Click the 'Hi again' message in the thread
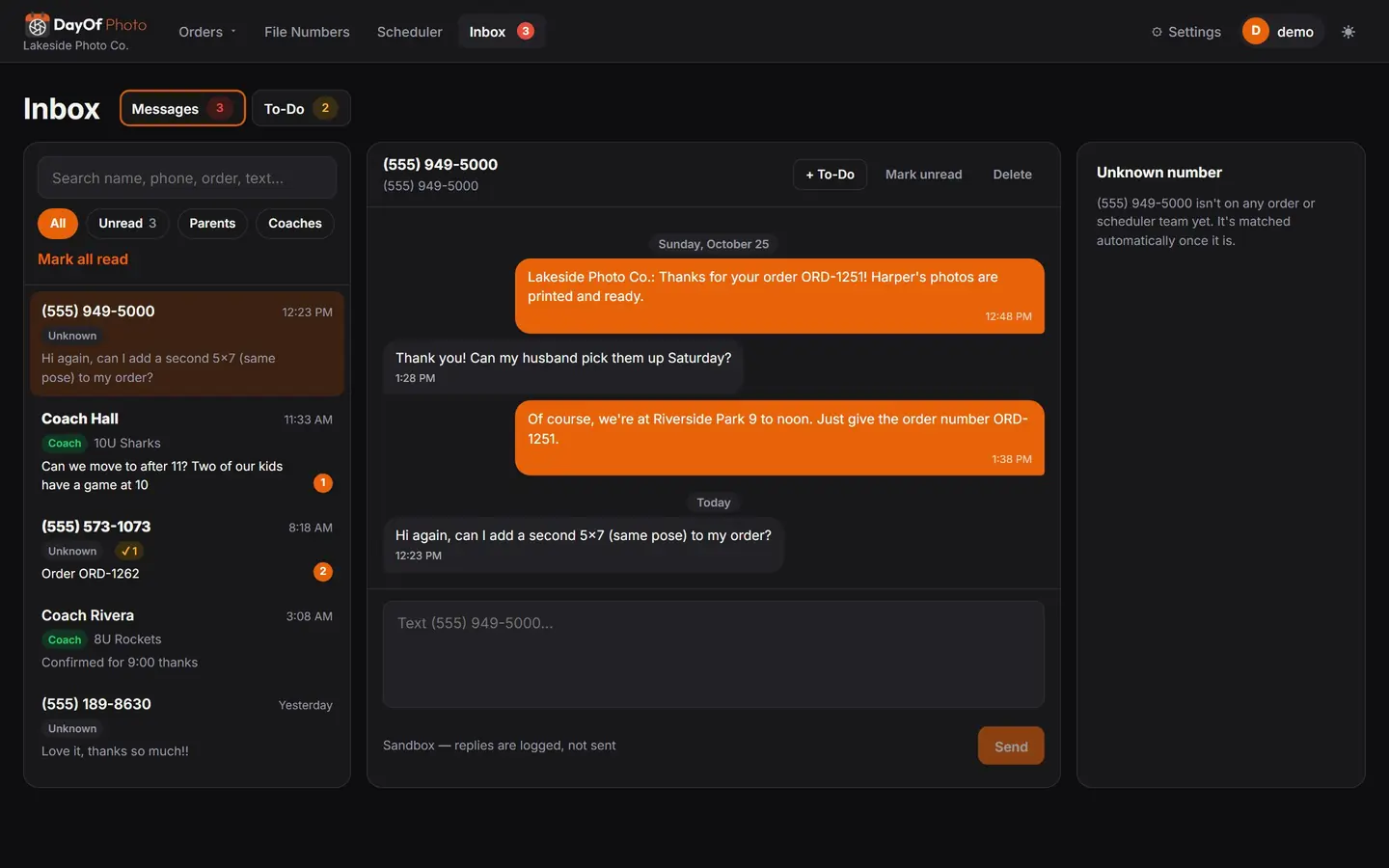The width and height of the screenshot is (1389, 868). click(x=584, y=544)
